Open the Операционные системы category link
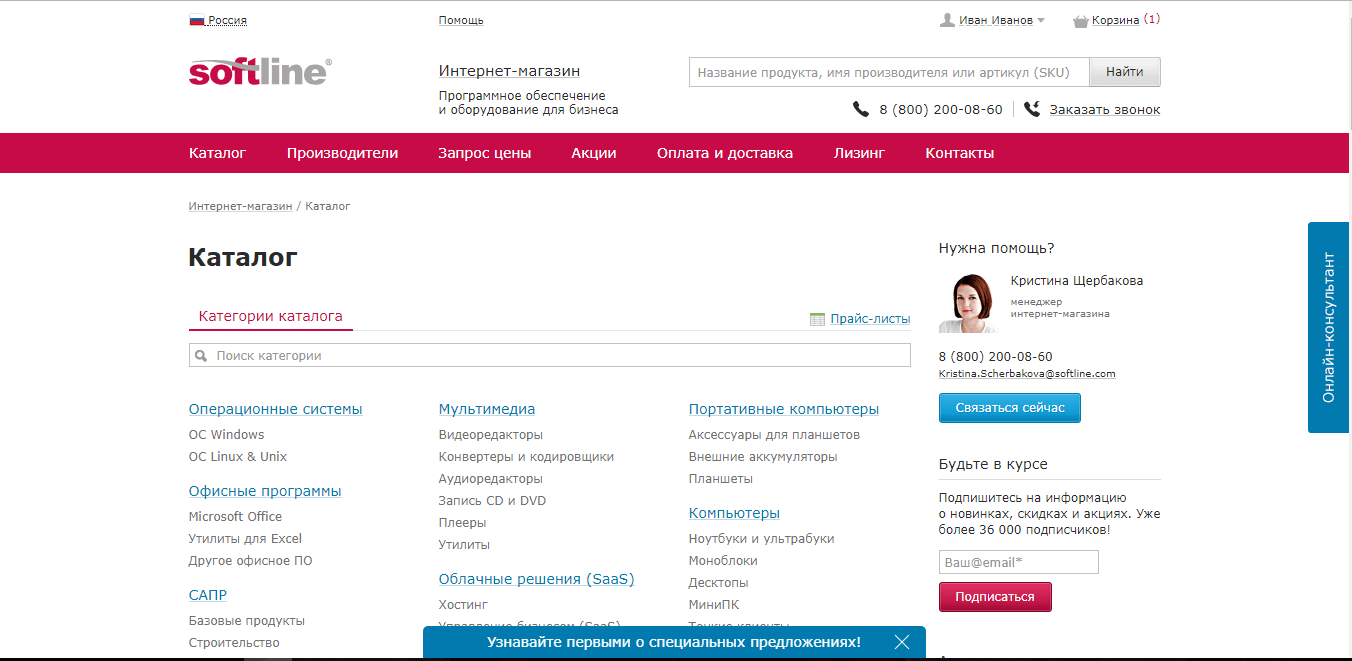Image resolution: width=1352 pixels, height=661 pixels. point(275,409)
